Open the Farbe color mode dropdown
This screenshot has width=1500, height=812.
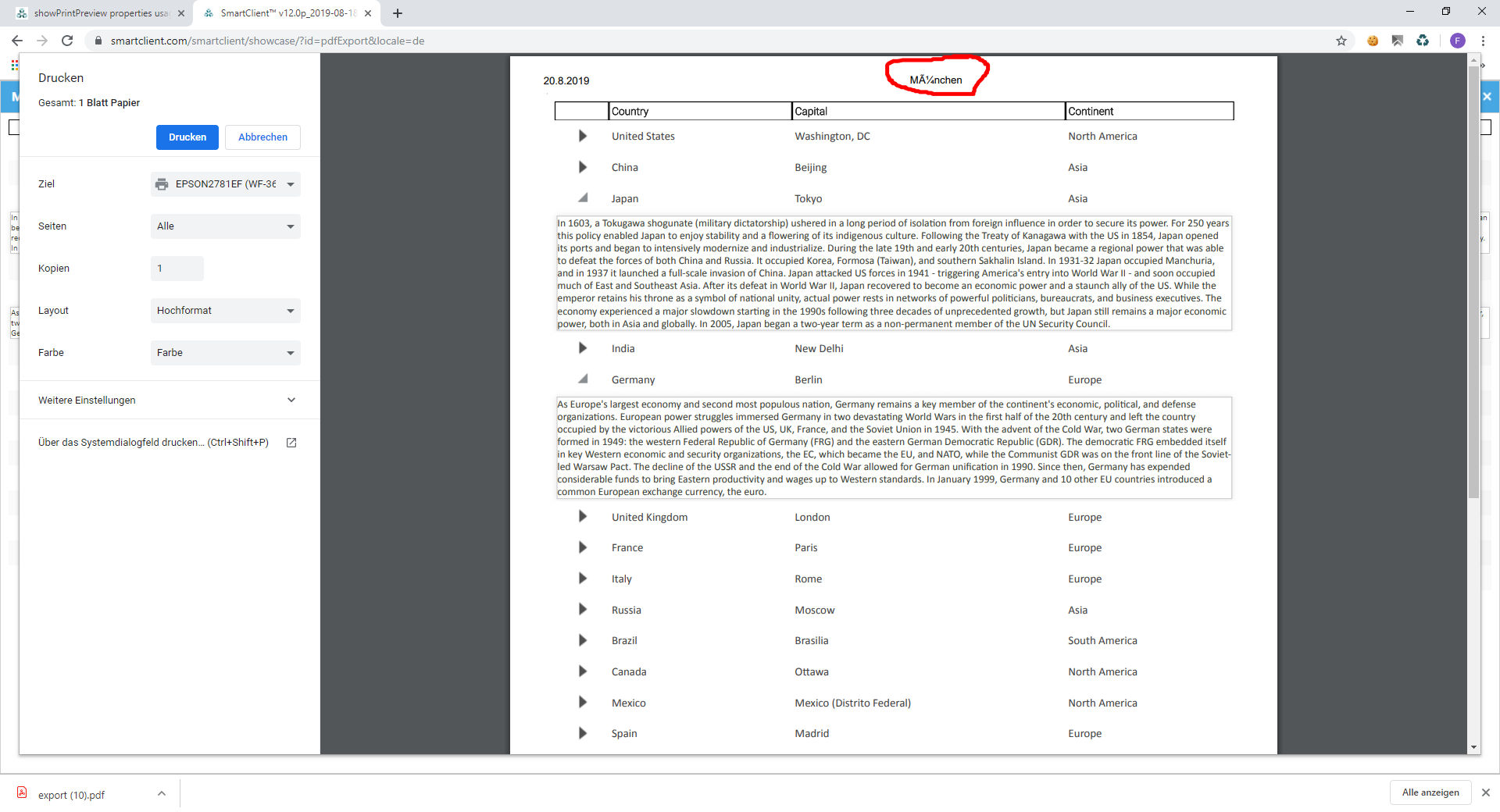226,353
